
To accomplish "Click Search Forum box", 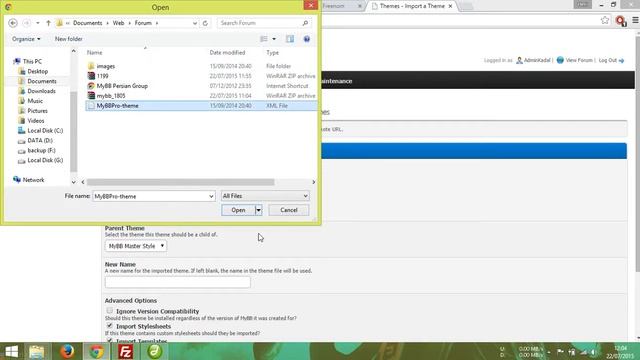I will pos(259,23).
